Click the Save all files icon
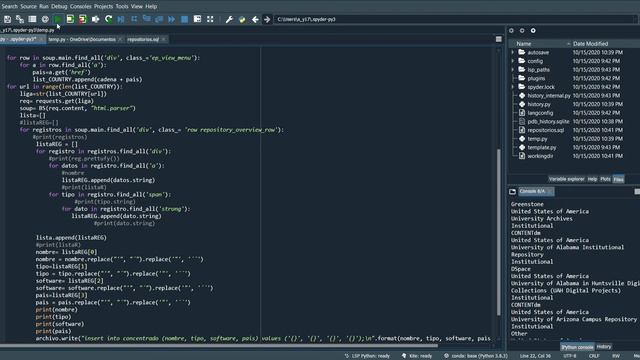The width and height of the screenshot is (640, 360). tap(20, 19)
